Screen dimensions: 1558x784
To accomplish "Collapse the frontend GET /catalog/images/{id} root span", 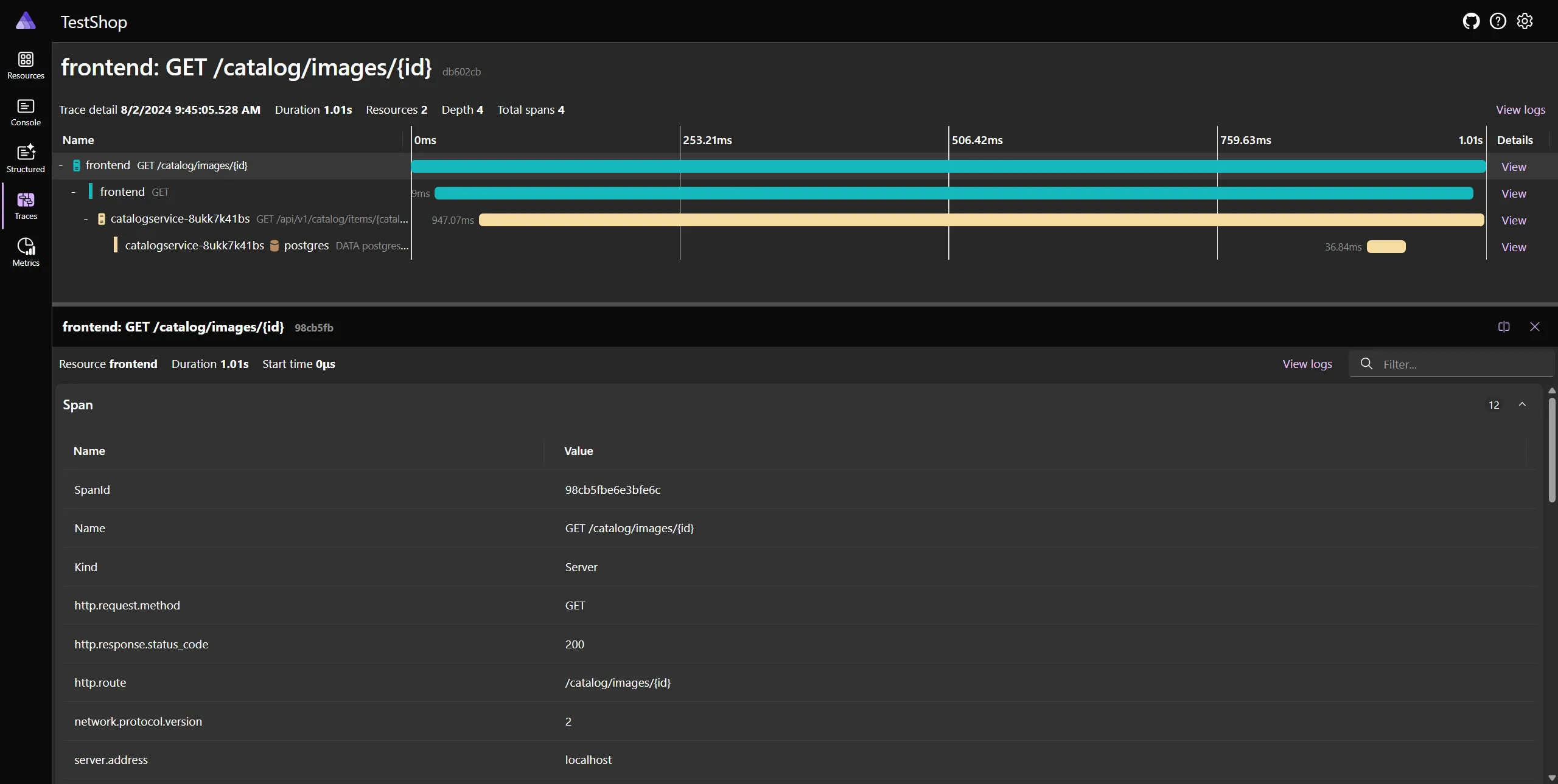I will tap(61, 165).
